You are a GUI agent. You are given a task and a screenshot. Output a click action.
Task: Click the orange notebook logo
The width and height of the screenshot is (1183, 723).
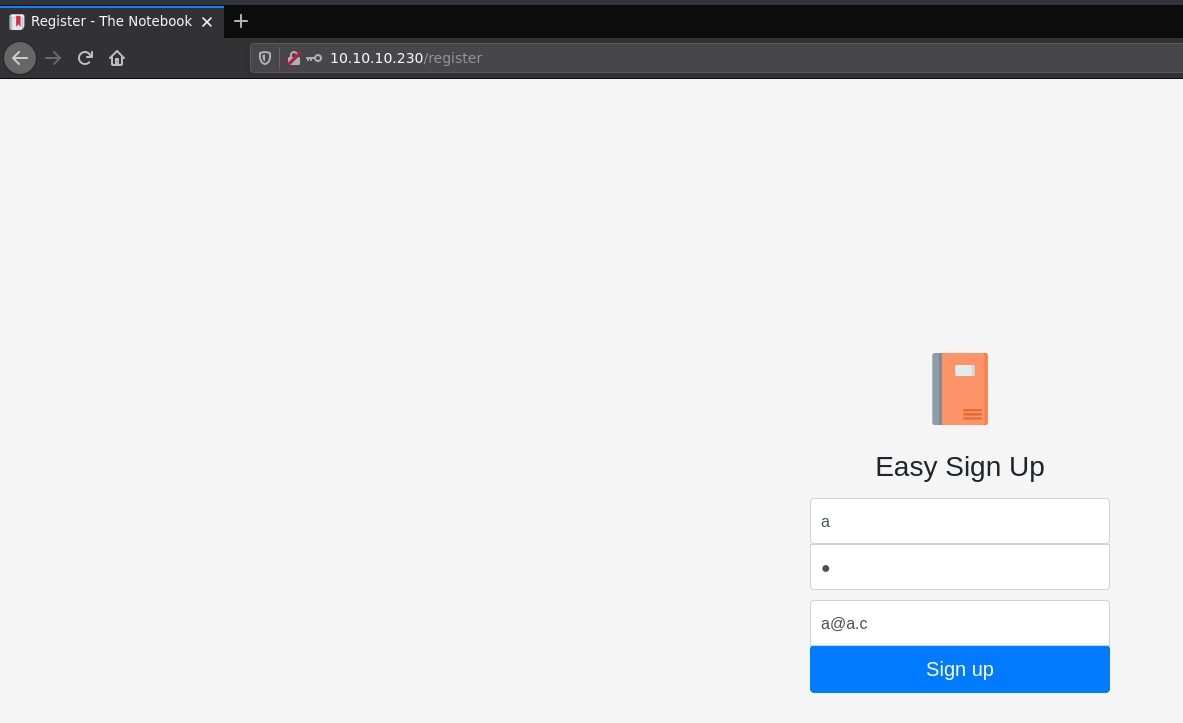click(959, 389)
